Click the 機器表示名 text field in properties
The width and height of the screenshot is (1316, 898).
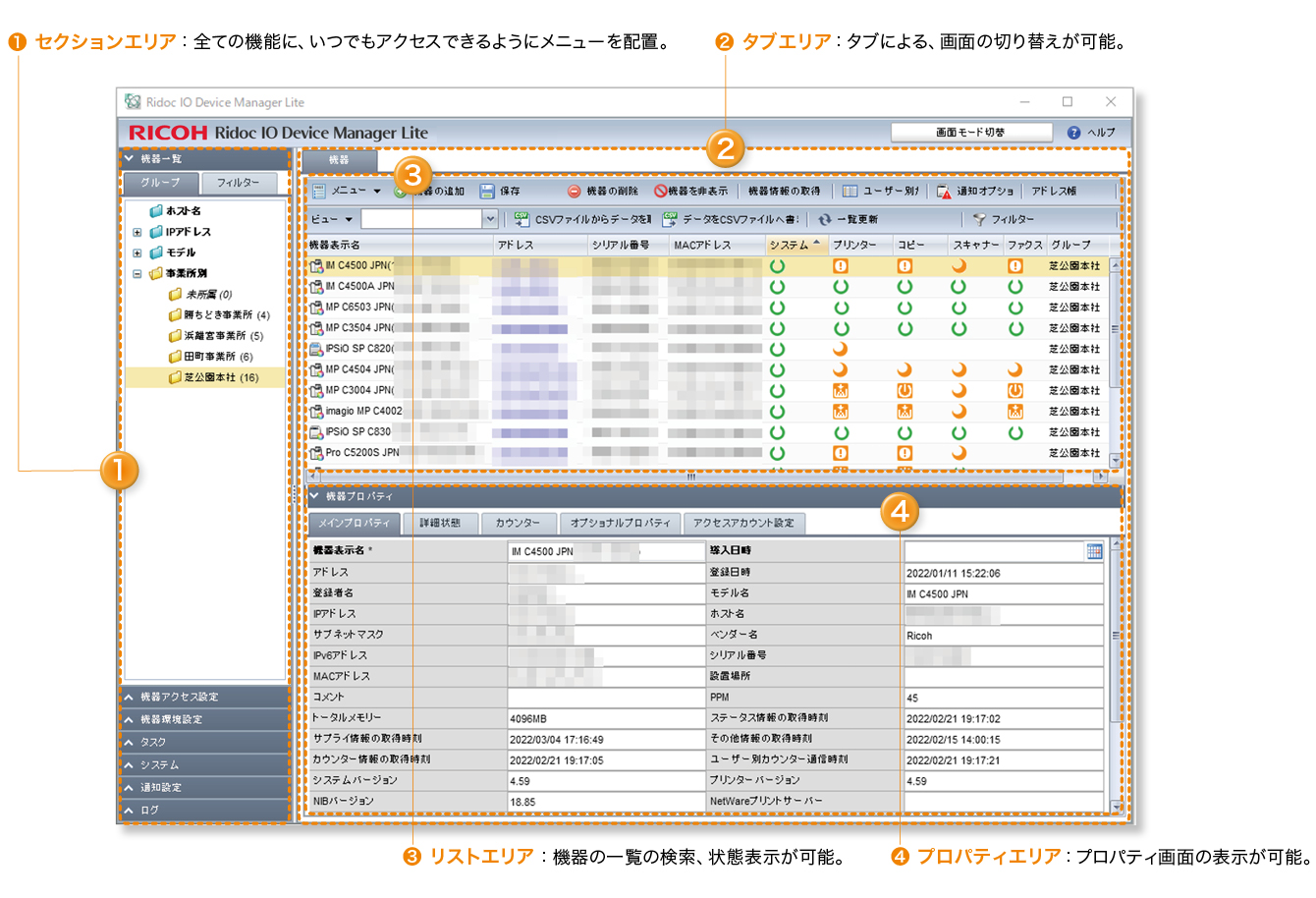click(606, 551)
